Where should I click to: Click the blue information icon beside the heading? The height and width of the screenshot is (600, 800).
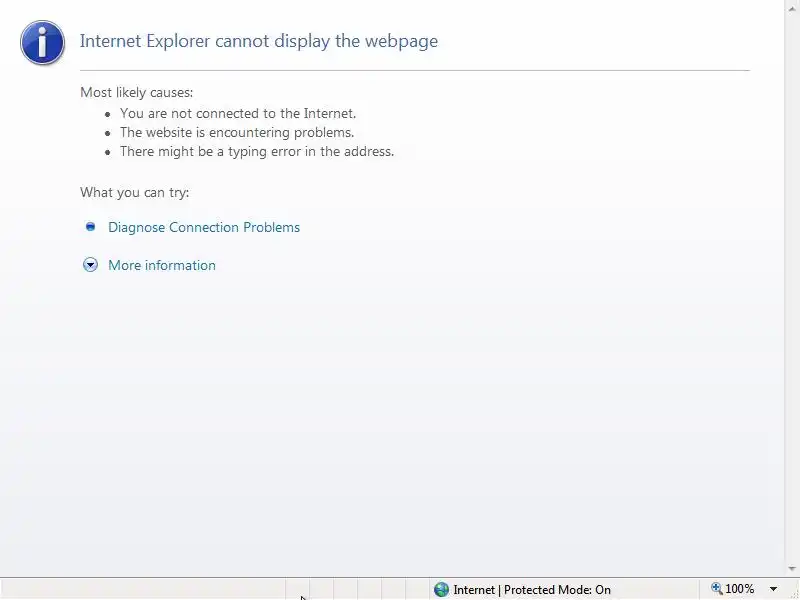tap(42, 43)
